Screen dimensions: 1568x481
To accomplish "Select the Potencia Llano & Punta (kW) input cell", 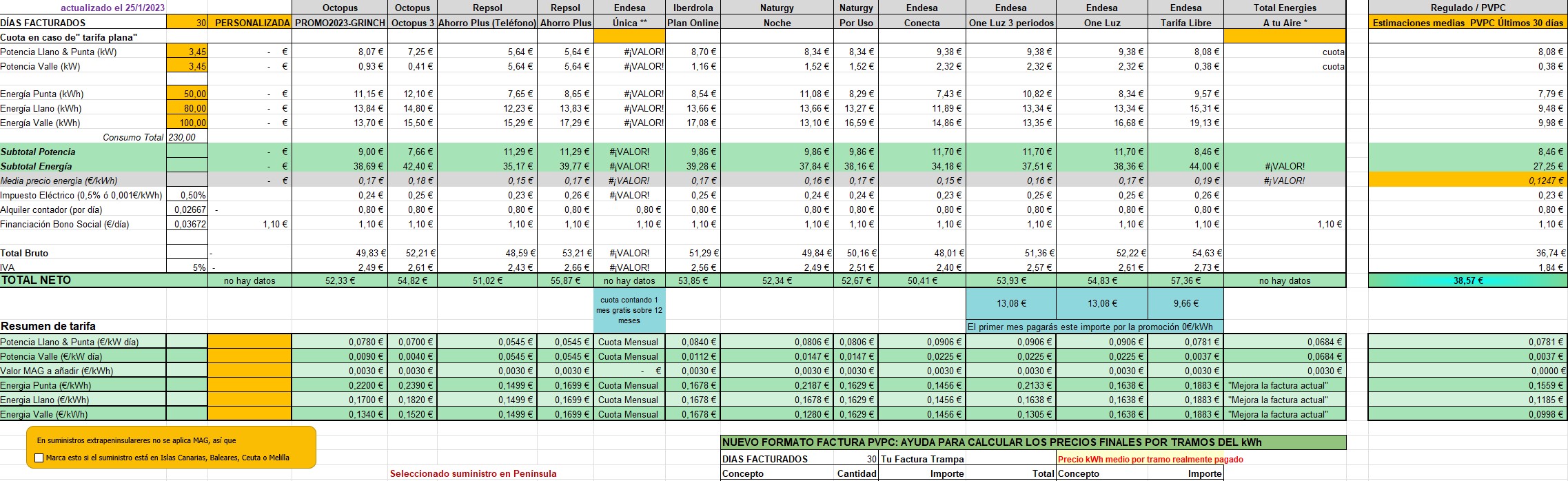I will tap(187, 52).
